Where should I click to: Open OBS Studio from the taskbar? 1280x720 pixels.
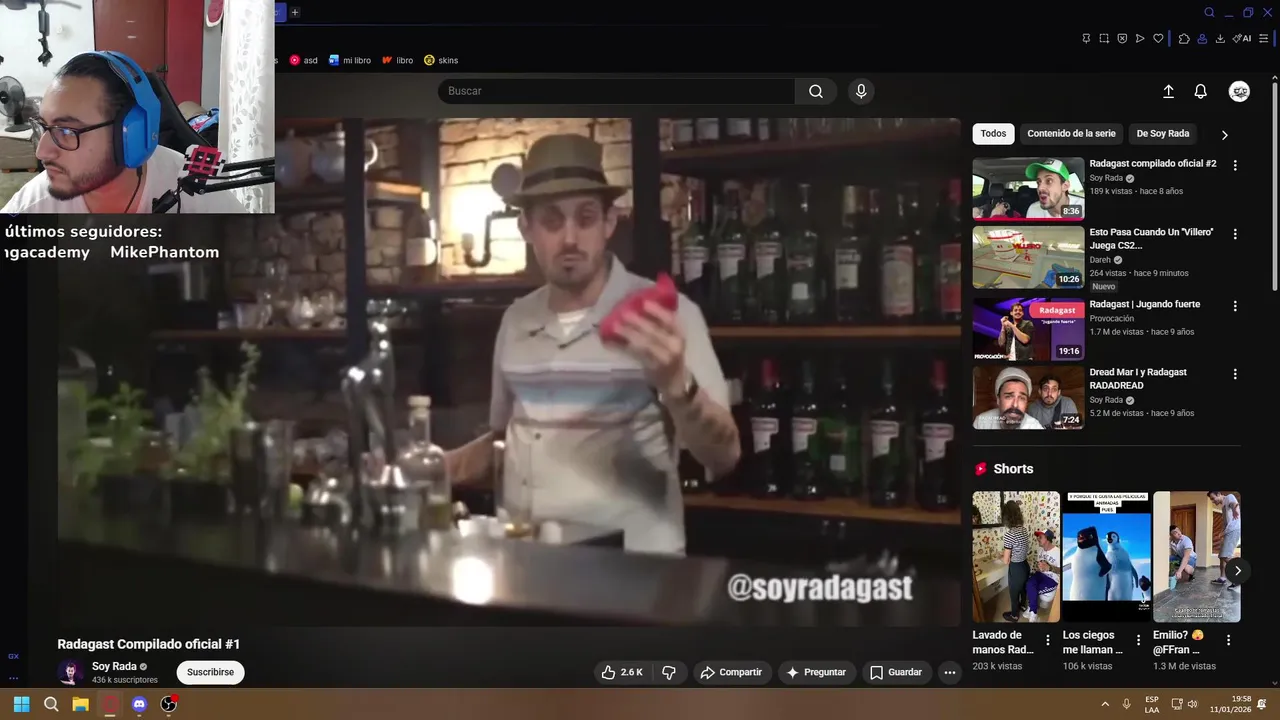[x=169, y=704]
